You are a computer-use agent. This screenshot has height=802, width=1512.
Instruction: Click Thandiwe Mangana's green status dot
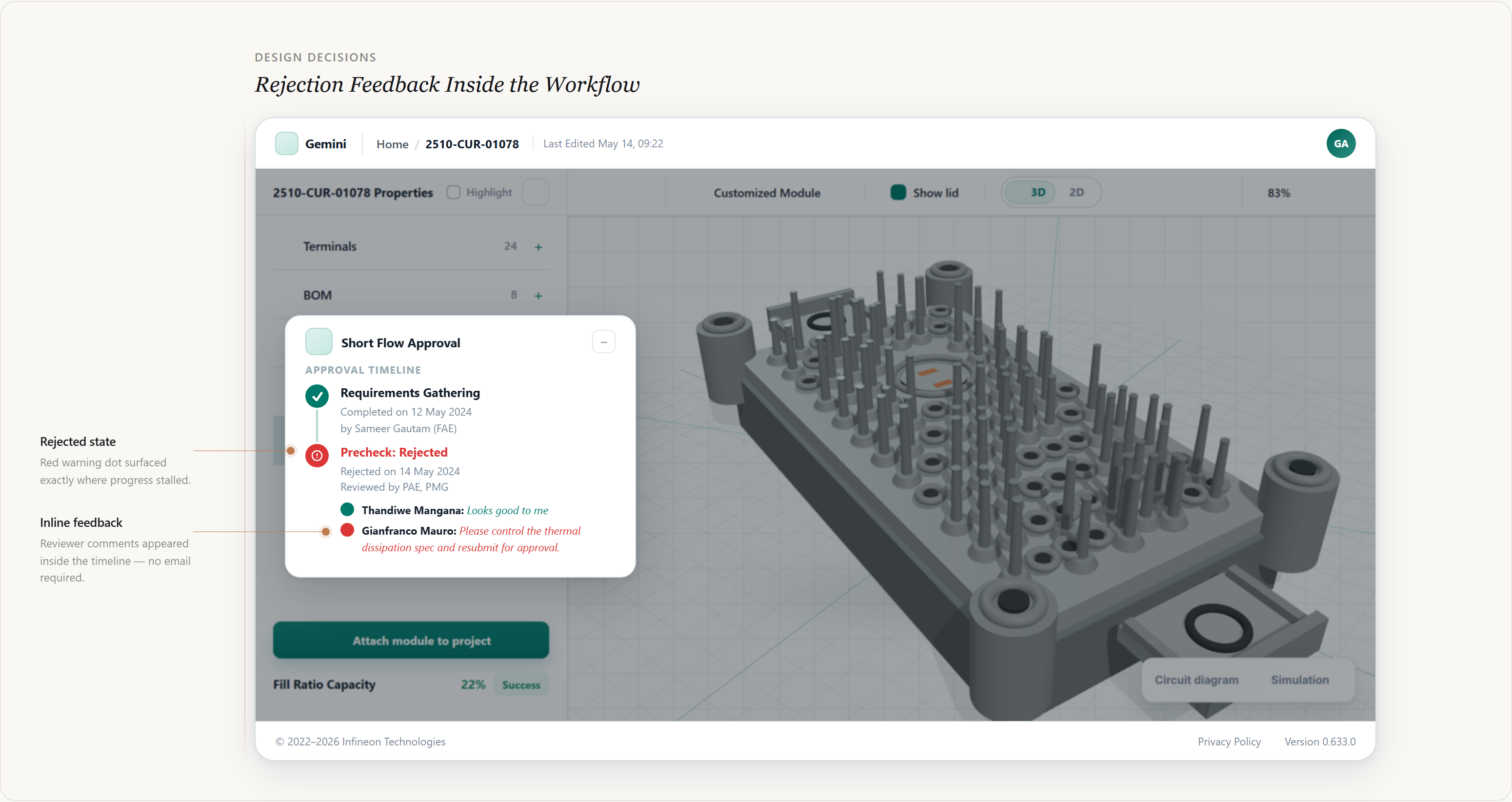347,509
